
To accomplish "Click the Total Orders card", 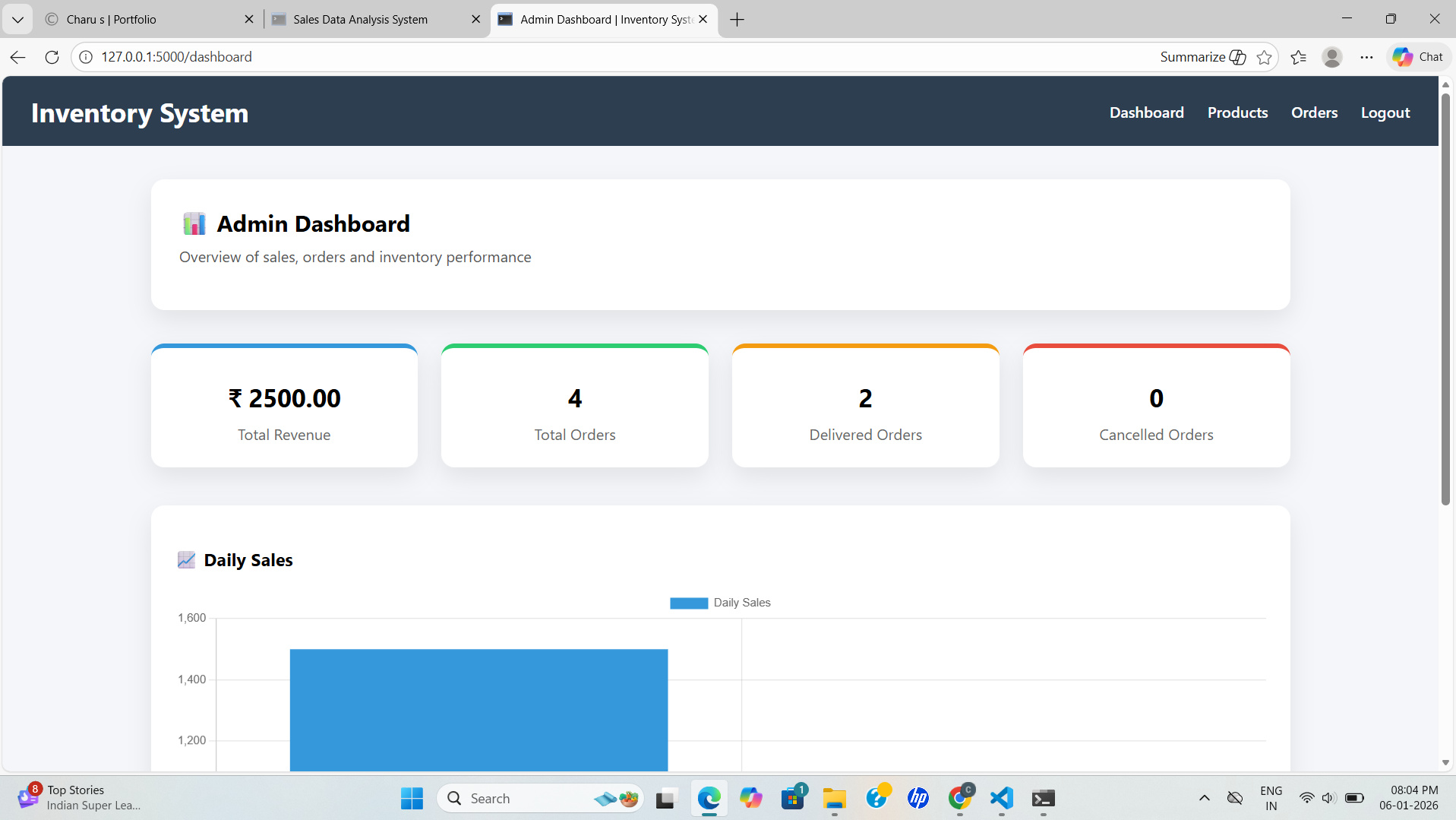I will pos(575,406).
